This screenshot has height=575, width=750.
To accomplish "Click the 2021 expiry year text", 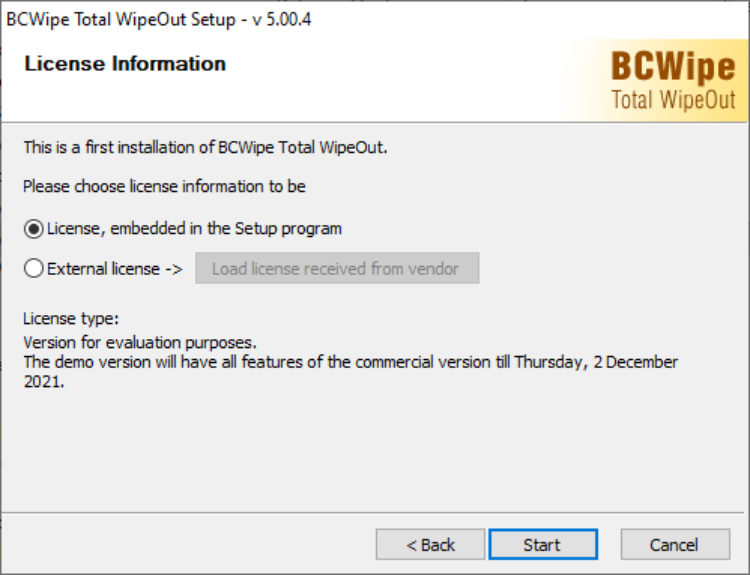I will coord(44,382).
